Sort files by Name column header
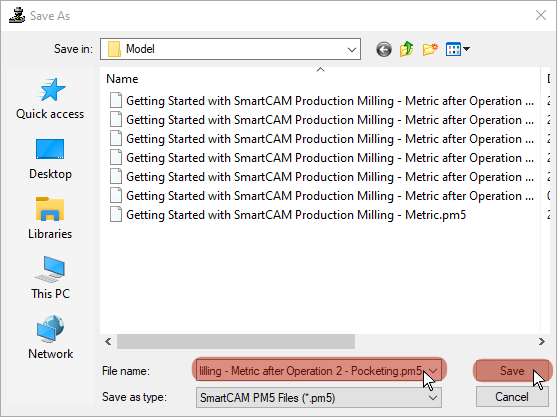The height and width of the screenshot is (417, 557). tap(122, 78)
